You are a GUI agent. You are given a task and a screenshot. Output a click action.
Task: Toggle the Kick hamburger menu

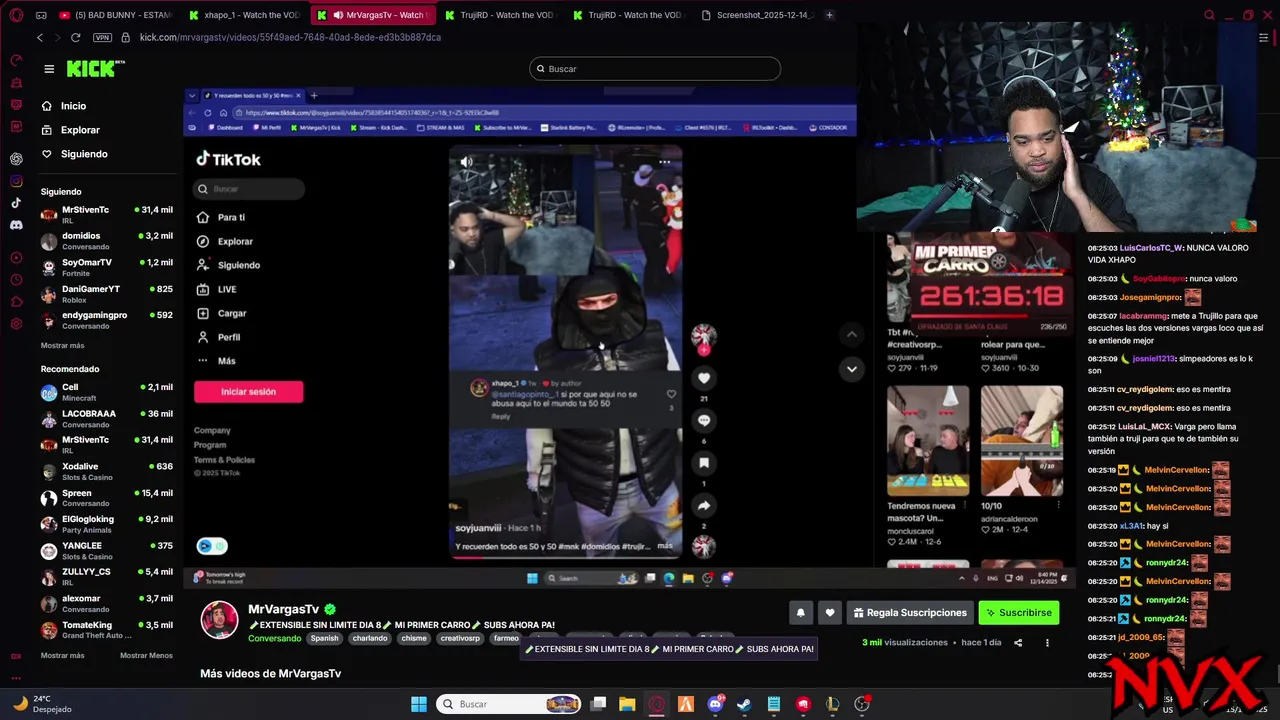click(49, 69)
